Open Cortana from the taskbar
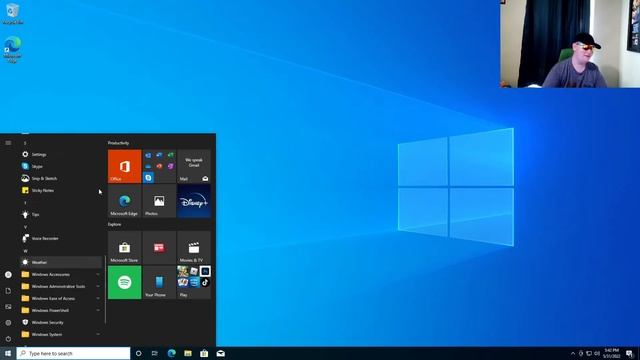This screenshot has height=360, width=640. pyautogui.click(x=138, y=353)
